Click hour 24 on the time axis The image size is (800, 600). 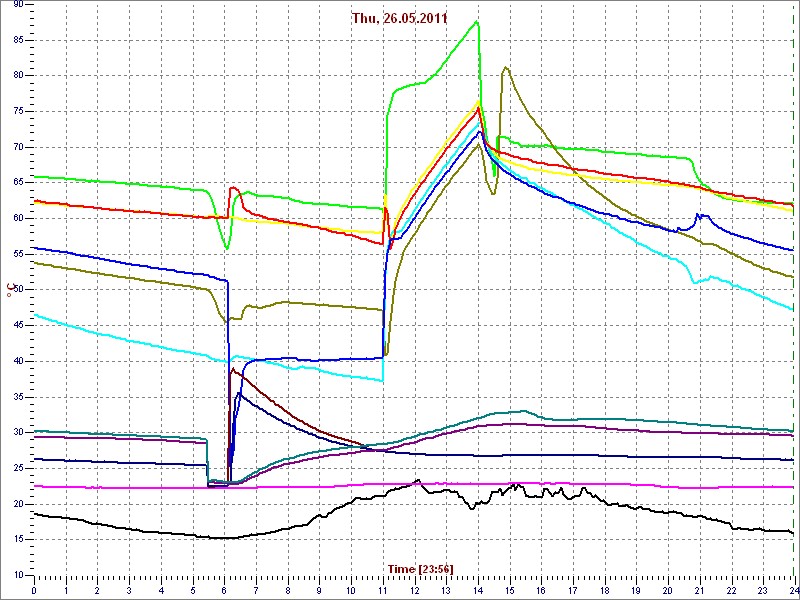click(793, 591)
